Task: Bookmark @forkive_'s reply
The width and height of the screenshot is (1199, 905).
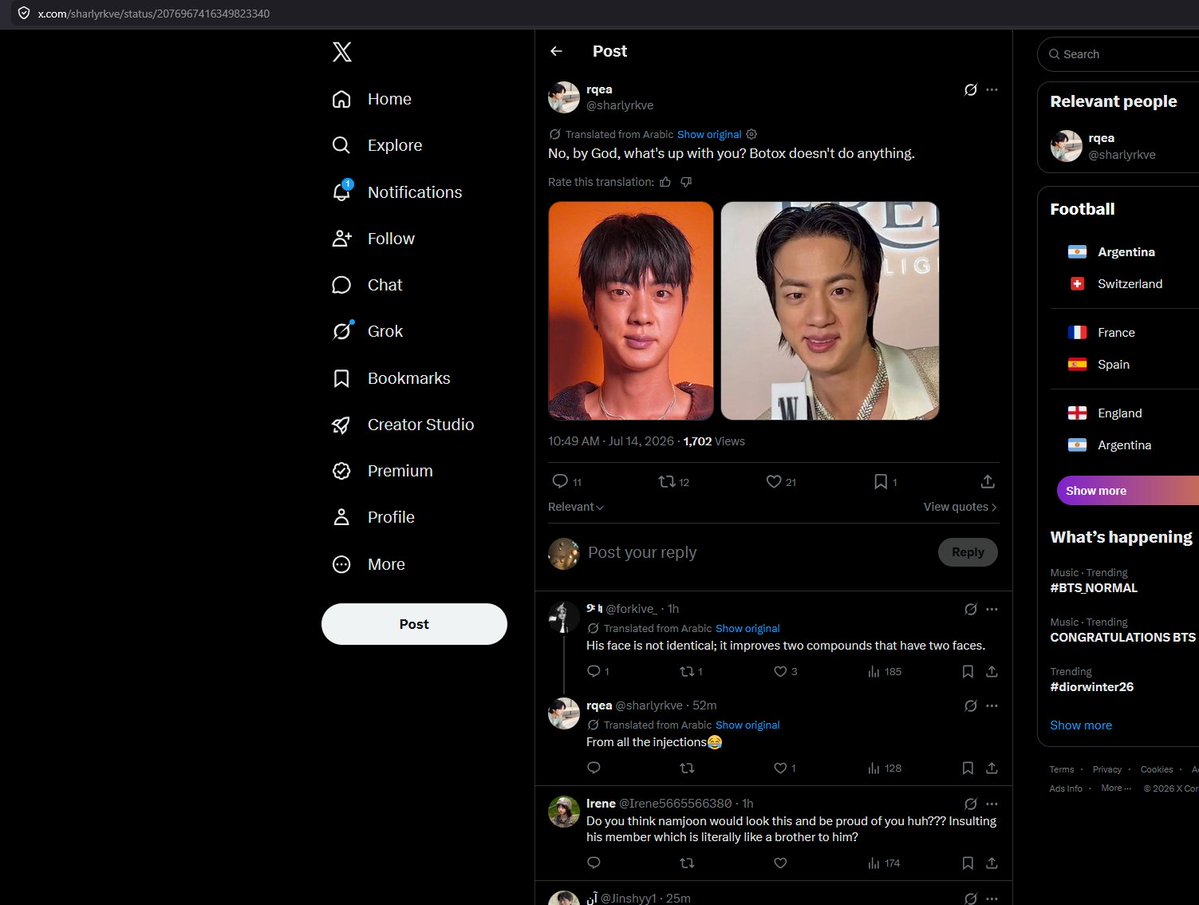Action: [967, 671]
